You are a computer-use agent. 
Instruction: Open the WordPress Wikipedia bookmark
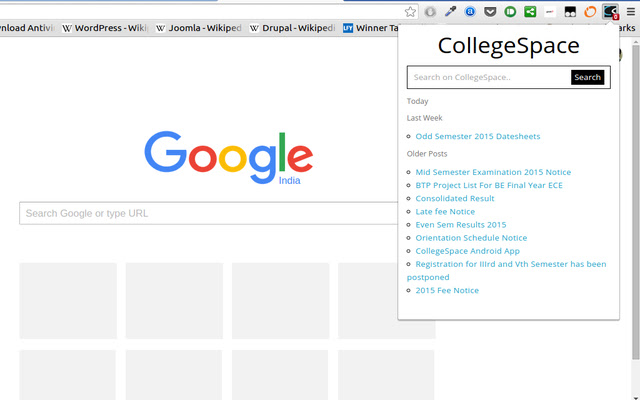click(105, 28)
